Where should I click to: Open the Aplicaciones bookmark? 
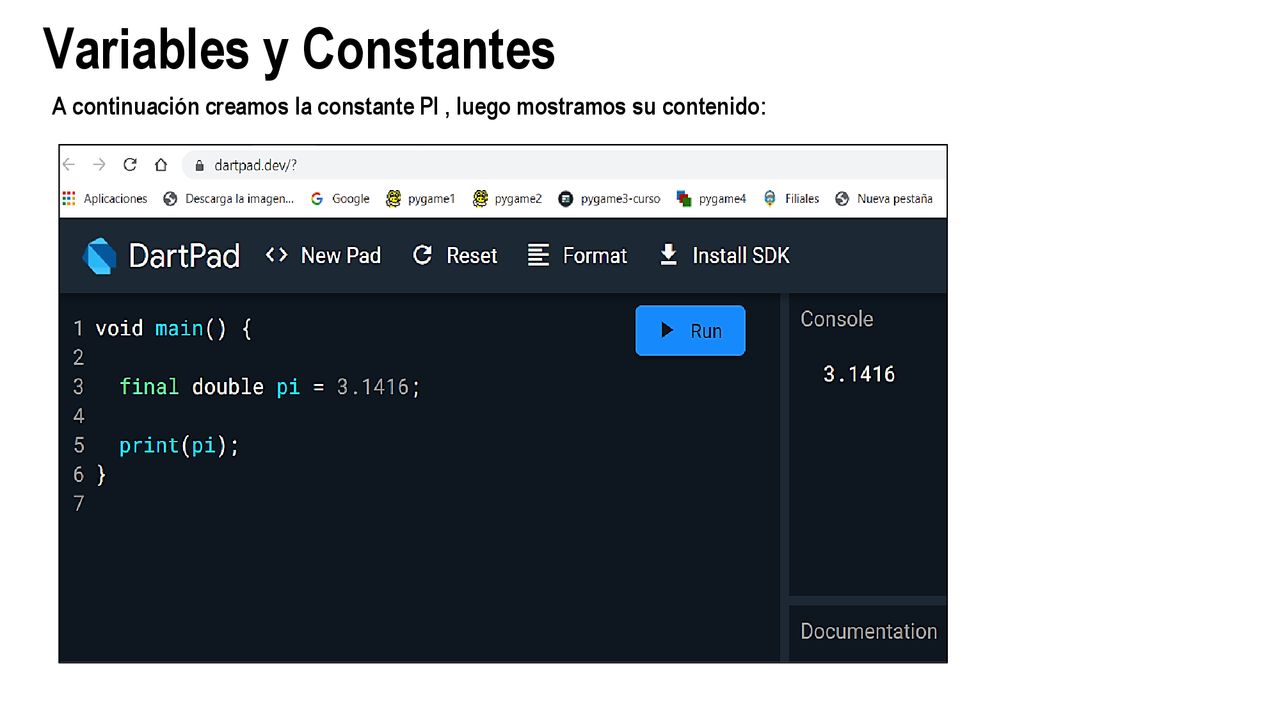coord(105,199)
